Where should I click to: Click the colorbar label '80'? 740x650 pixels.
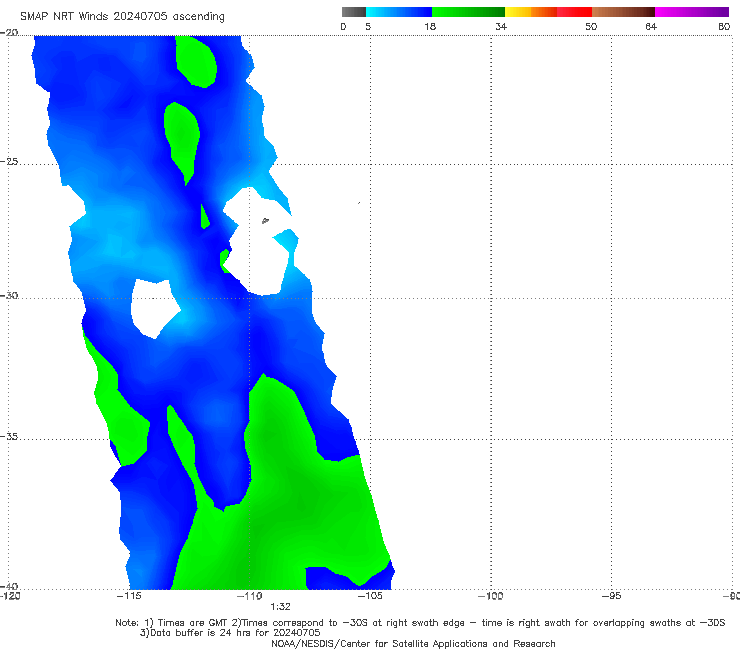pos(724,26)
